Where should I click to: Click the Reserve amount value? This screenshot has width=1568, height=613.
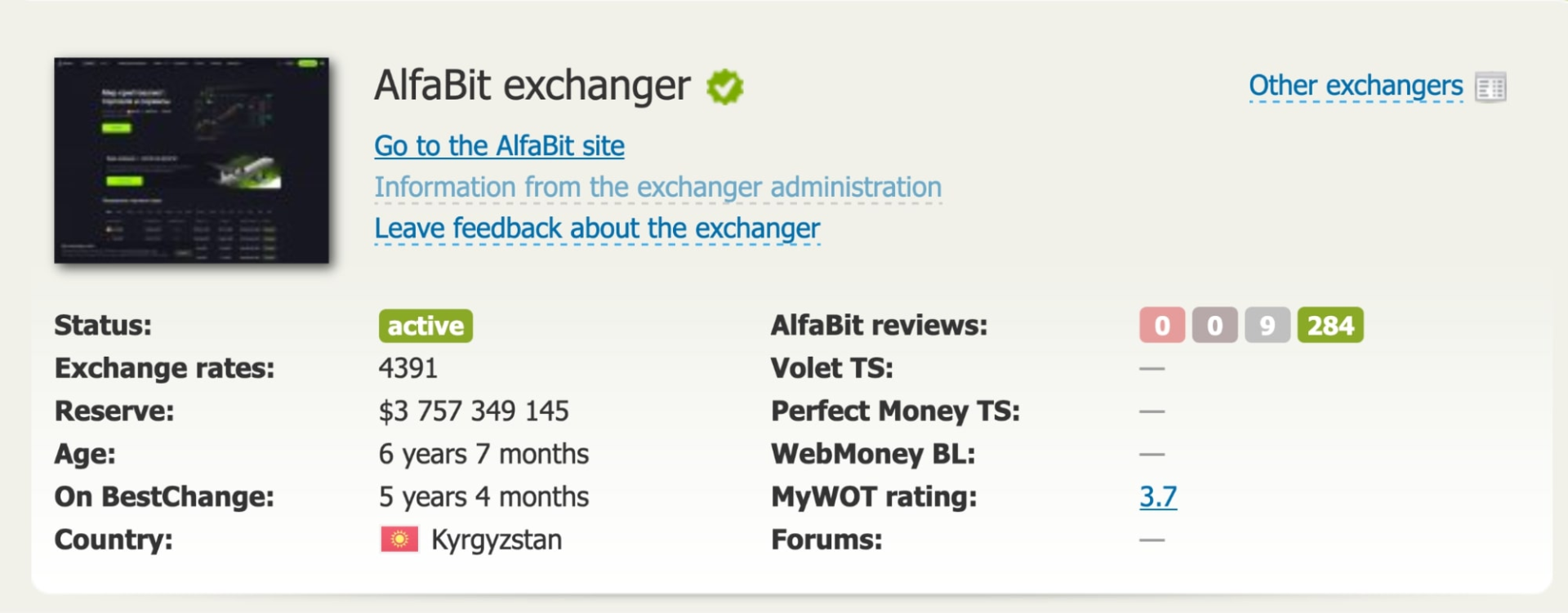(474, 411)
